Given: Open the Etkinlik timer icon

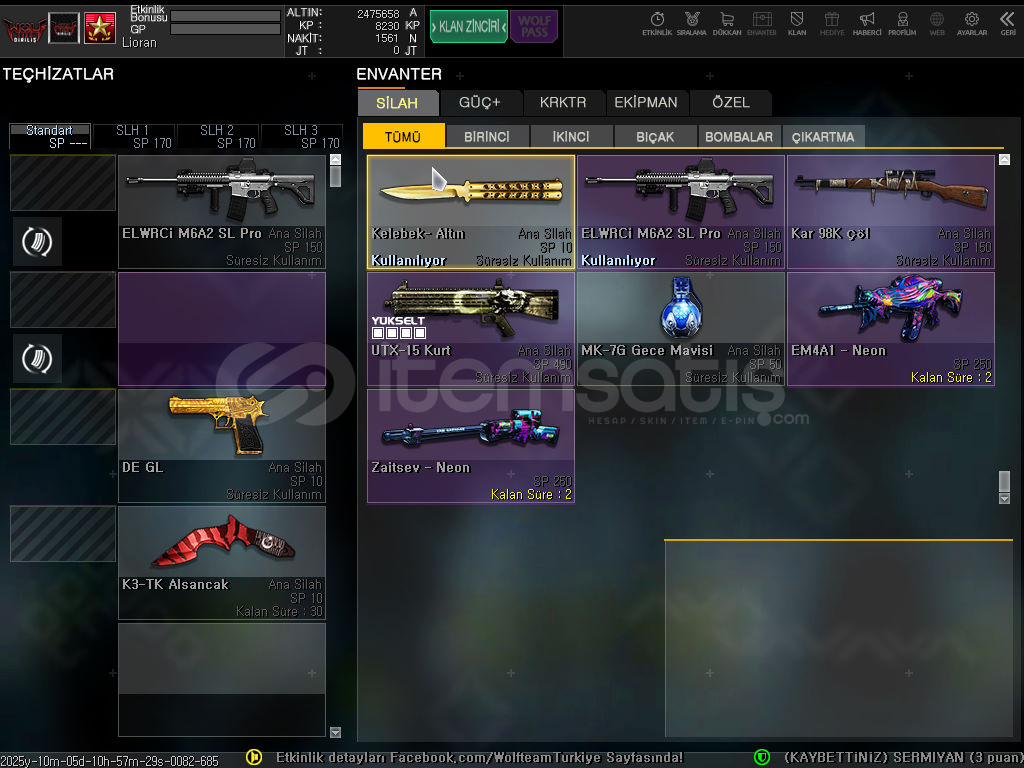Looking at the screenshot, I should 657,23.
